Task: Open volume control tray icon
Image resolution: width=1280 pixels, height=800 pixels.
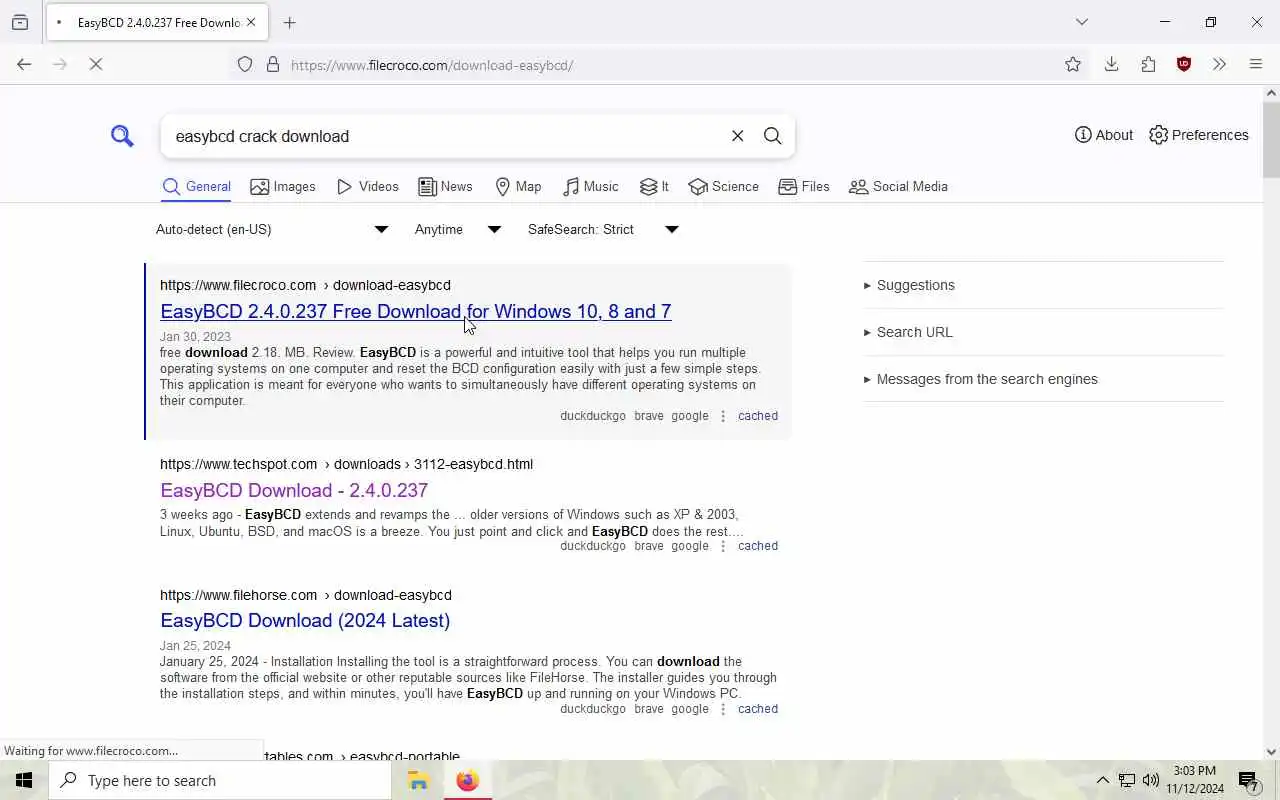Action: [1150, 780]
